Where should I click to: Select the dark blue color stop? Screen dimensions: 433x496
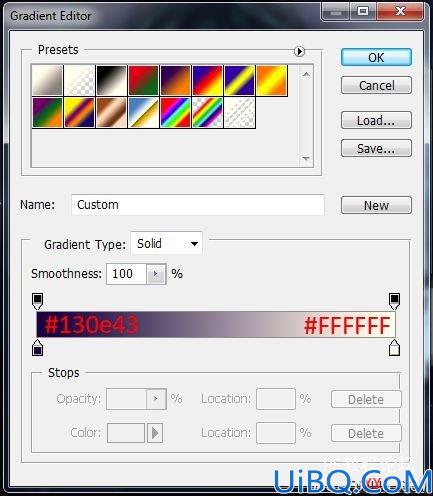[37, 348]
